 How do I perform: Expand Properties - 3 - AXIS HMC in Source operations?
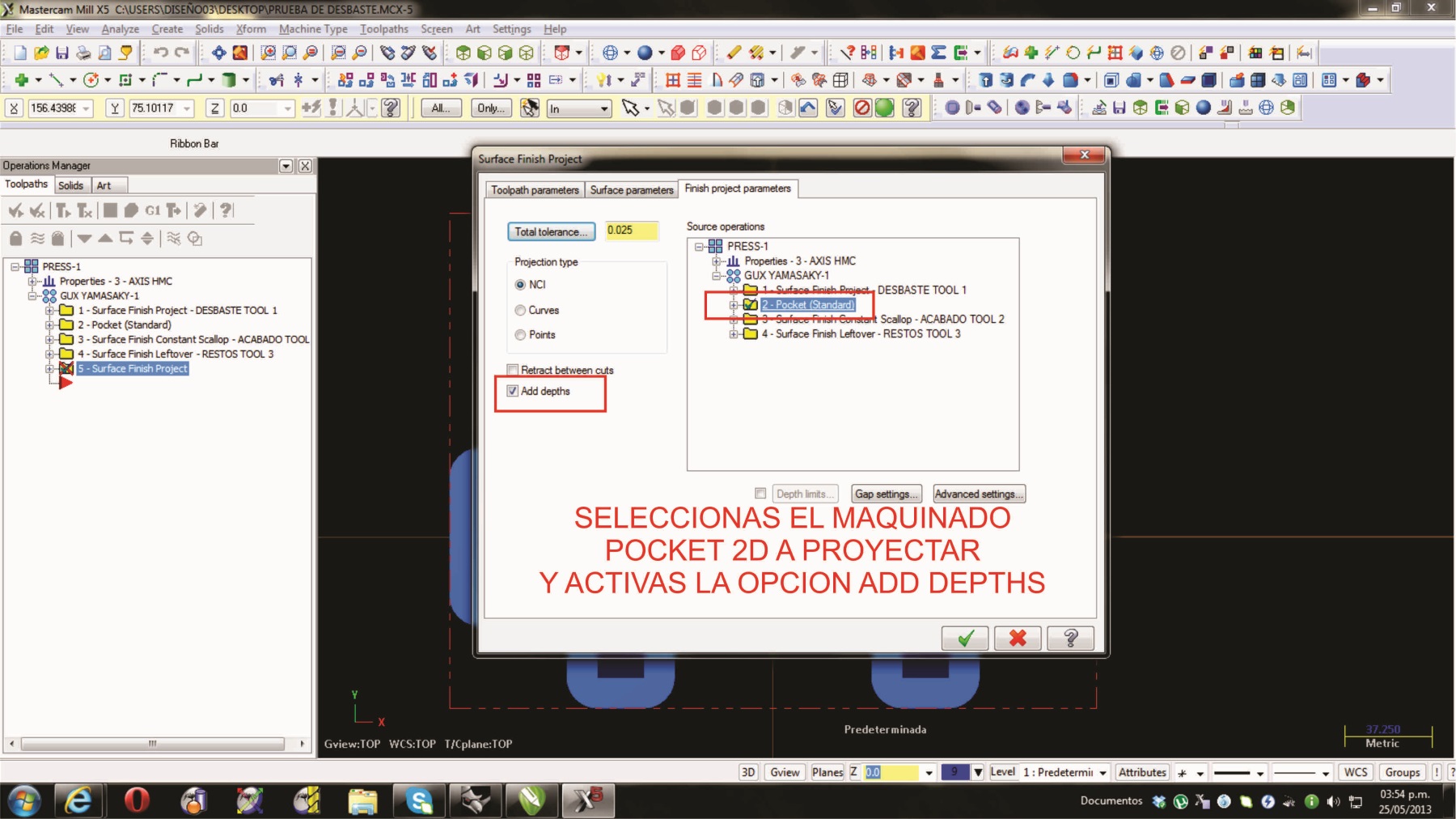click(x=716, y=261)
